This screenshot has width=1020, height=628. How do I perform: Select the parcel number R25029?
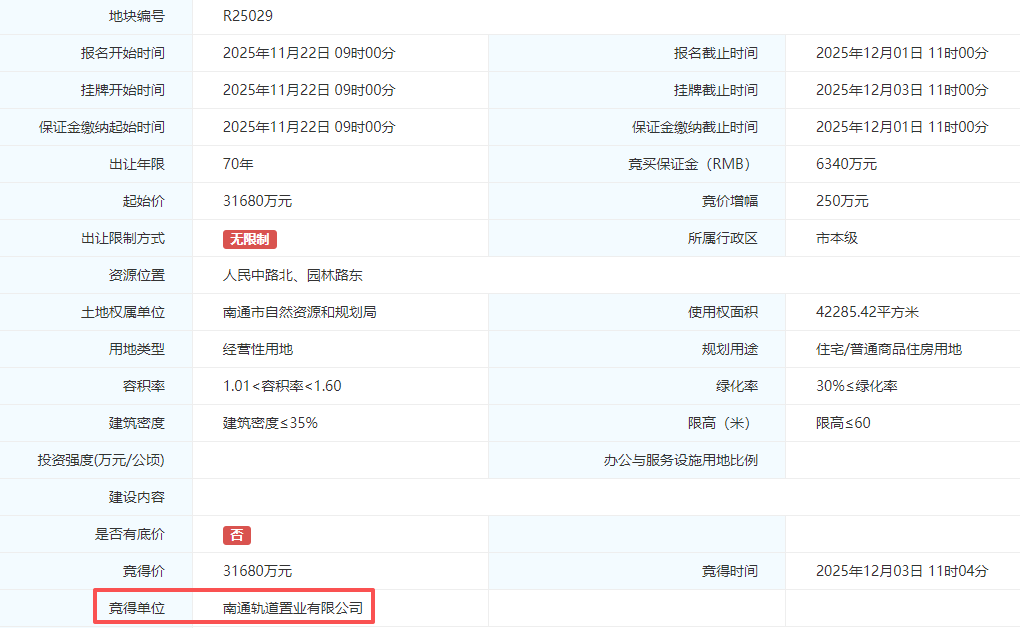point(247,16)
